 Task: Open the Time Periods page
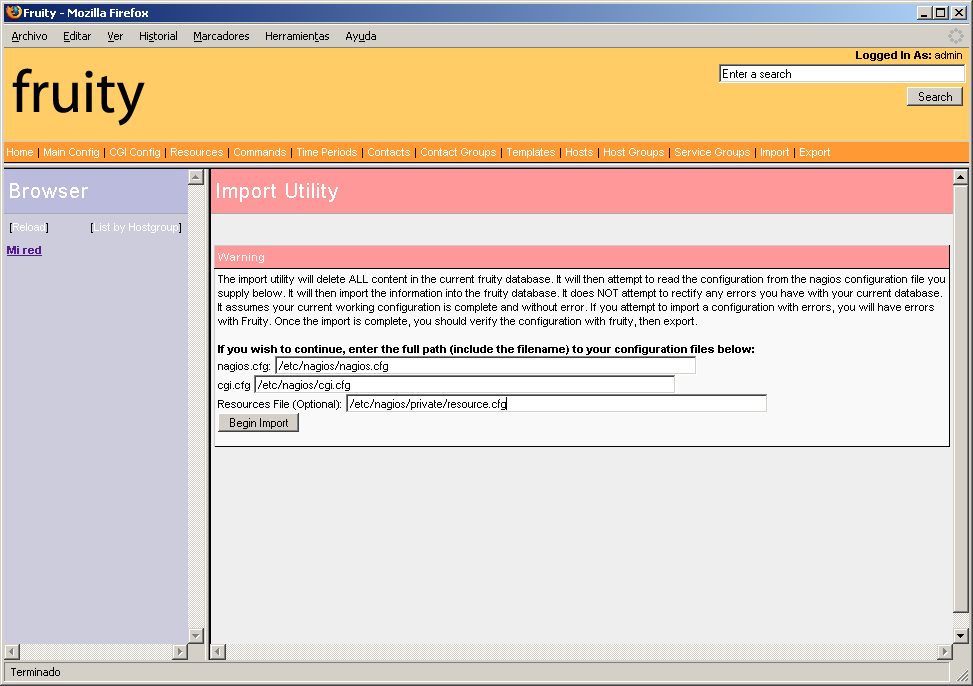coord(326,152)
